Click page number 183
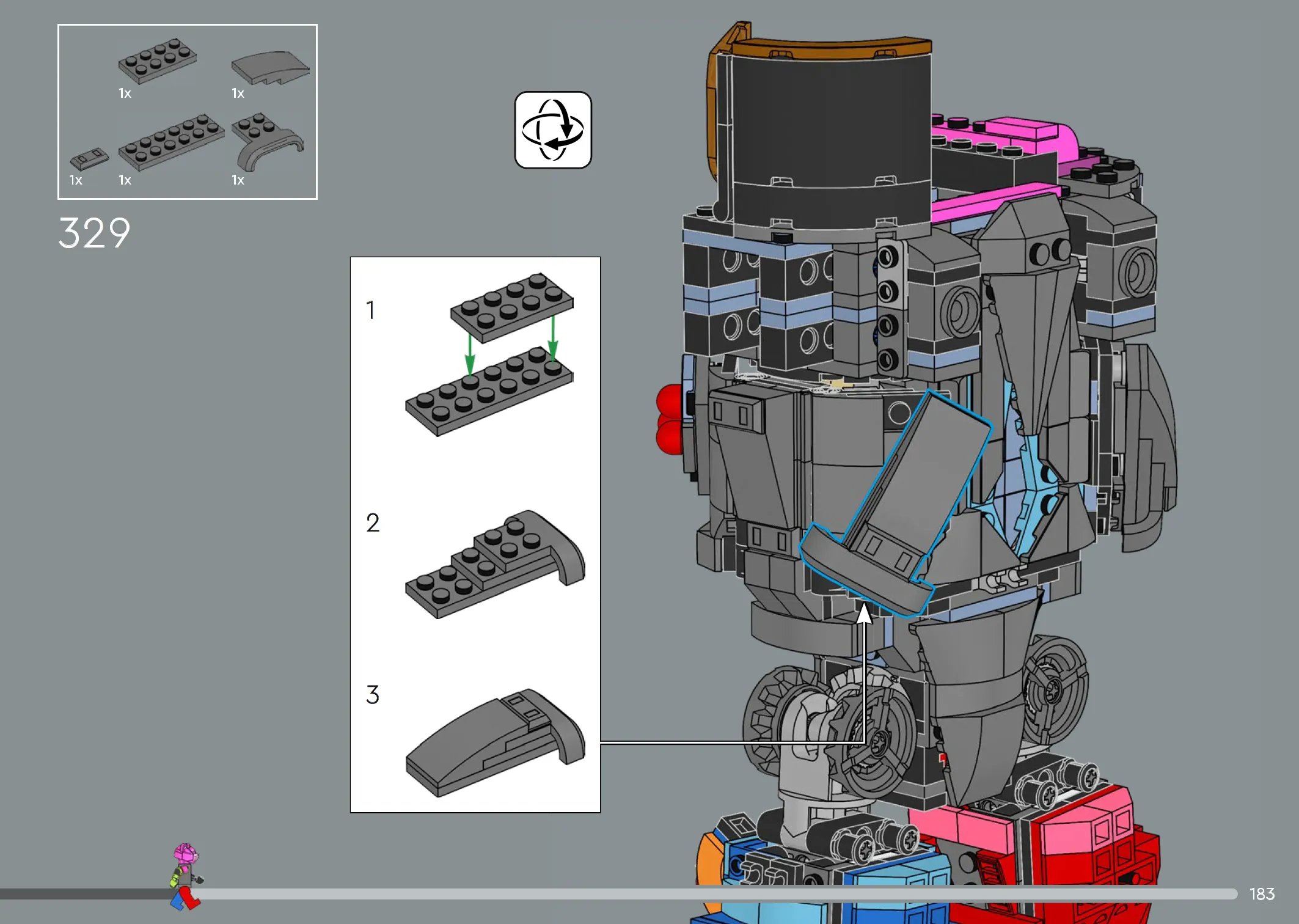1299x924 pixels. click(x=1262, y=894)
